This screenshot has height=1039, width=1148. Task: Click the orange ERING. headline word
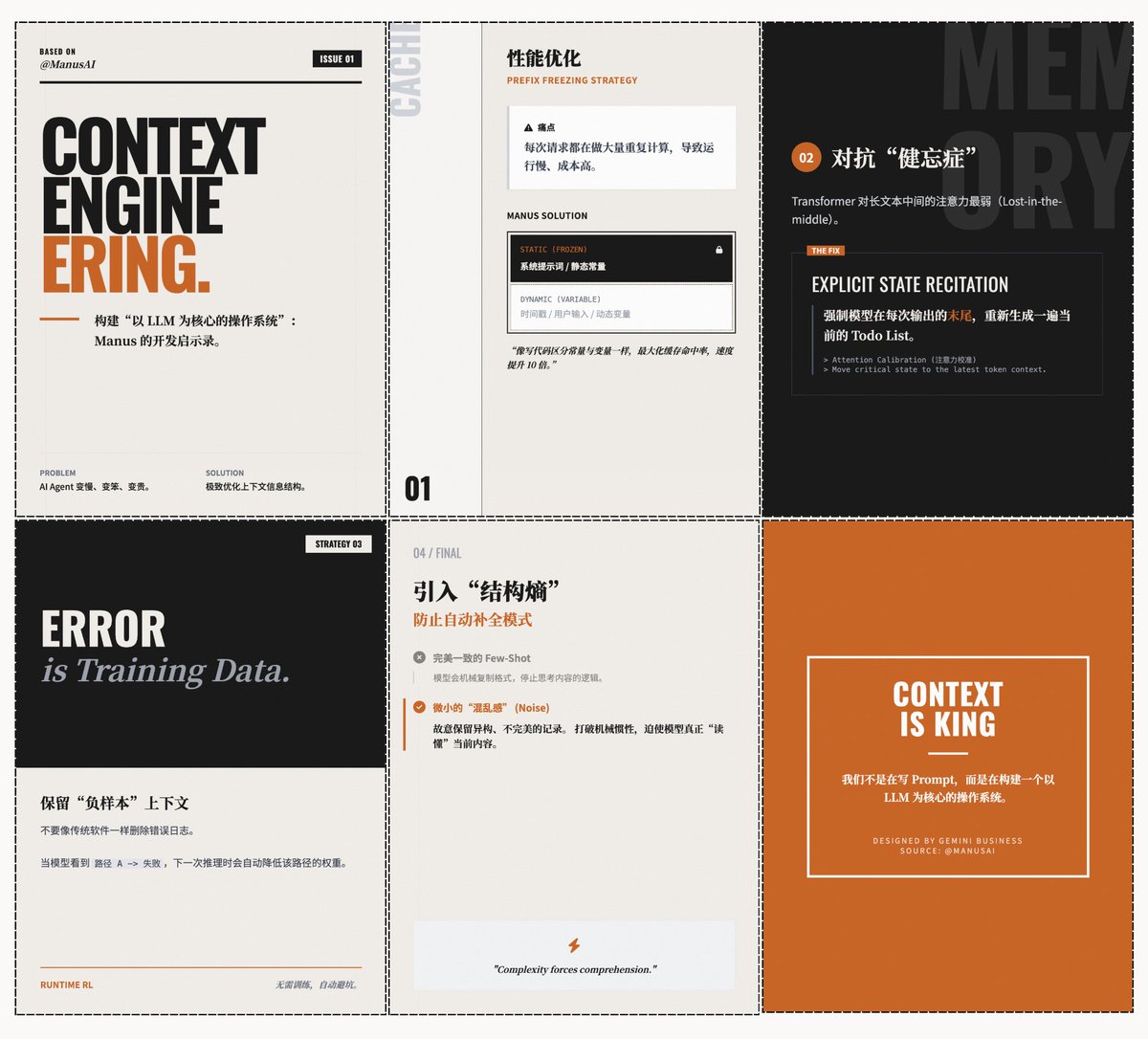tap(125, 263)
